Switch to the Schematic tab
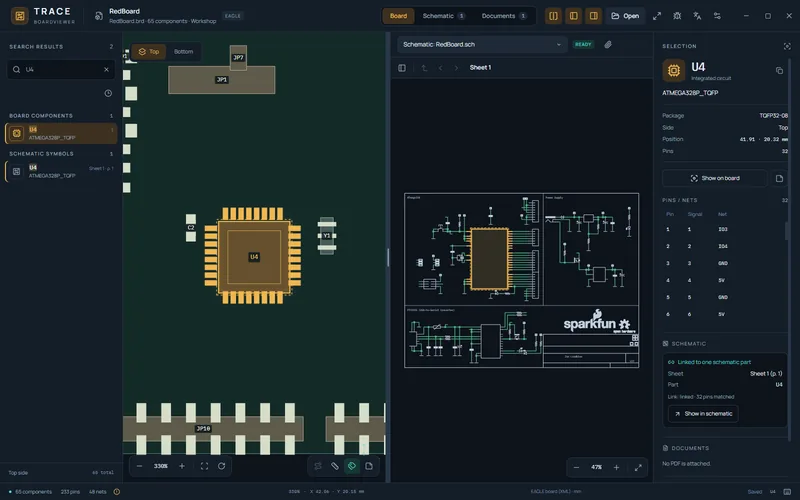Screen dimensions: 800x500 pos(443,16)
